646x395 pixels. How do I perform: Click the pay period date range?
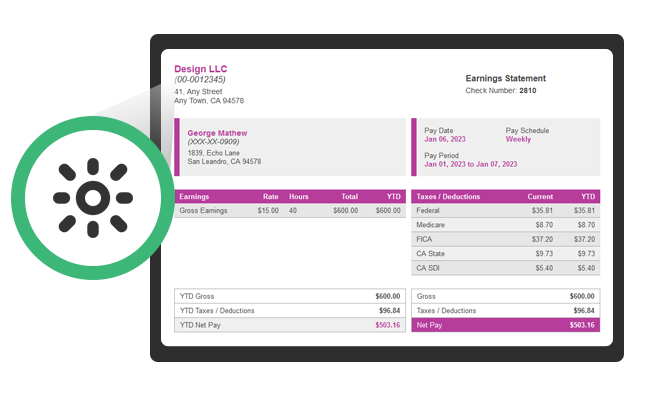point(470,164)
